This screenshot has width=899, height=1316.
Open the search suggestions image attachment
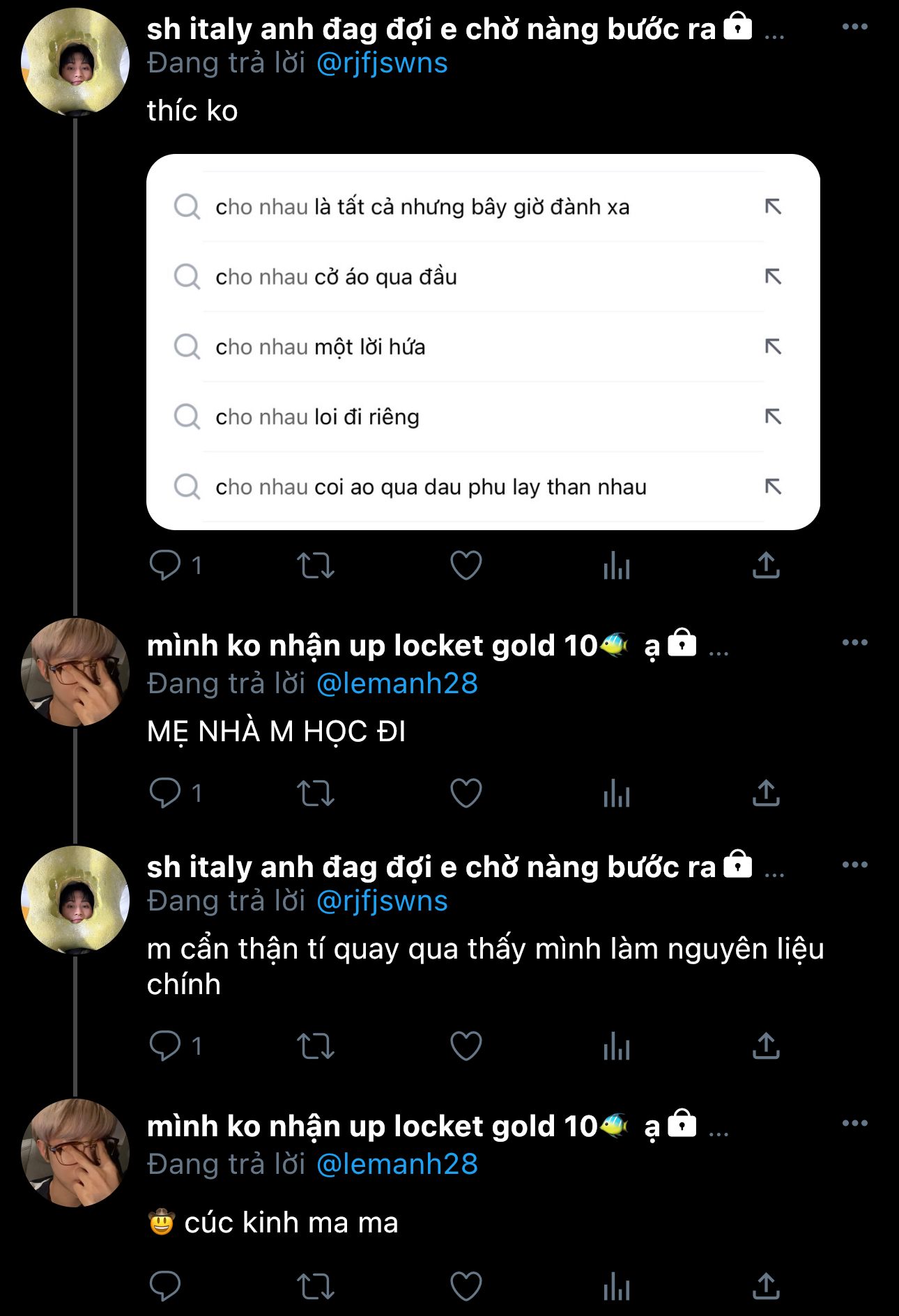coord(482,342)
